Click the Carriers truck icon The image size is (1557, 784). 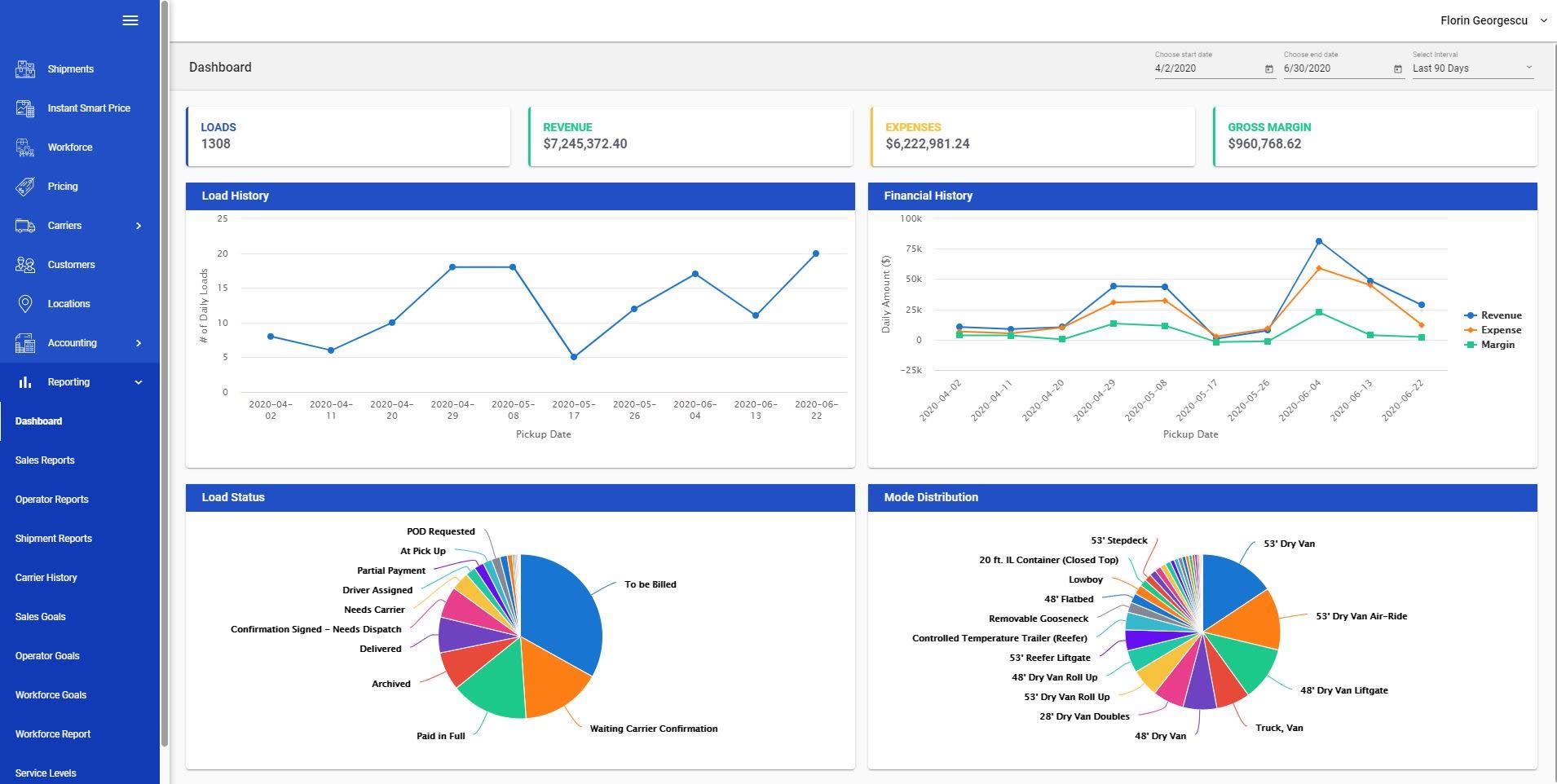[25, 226]
